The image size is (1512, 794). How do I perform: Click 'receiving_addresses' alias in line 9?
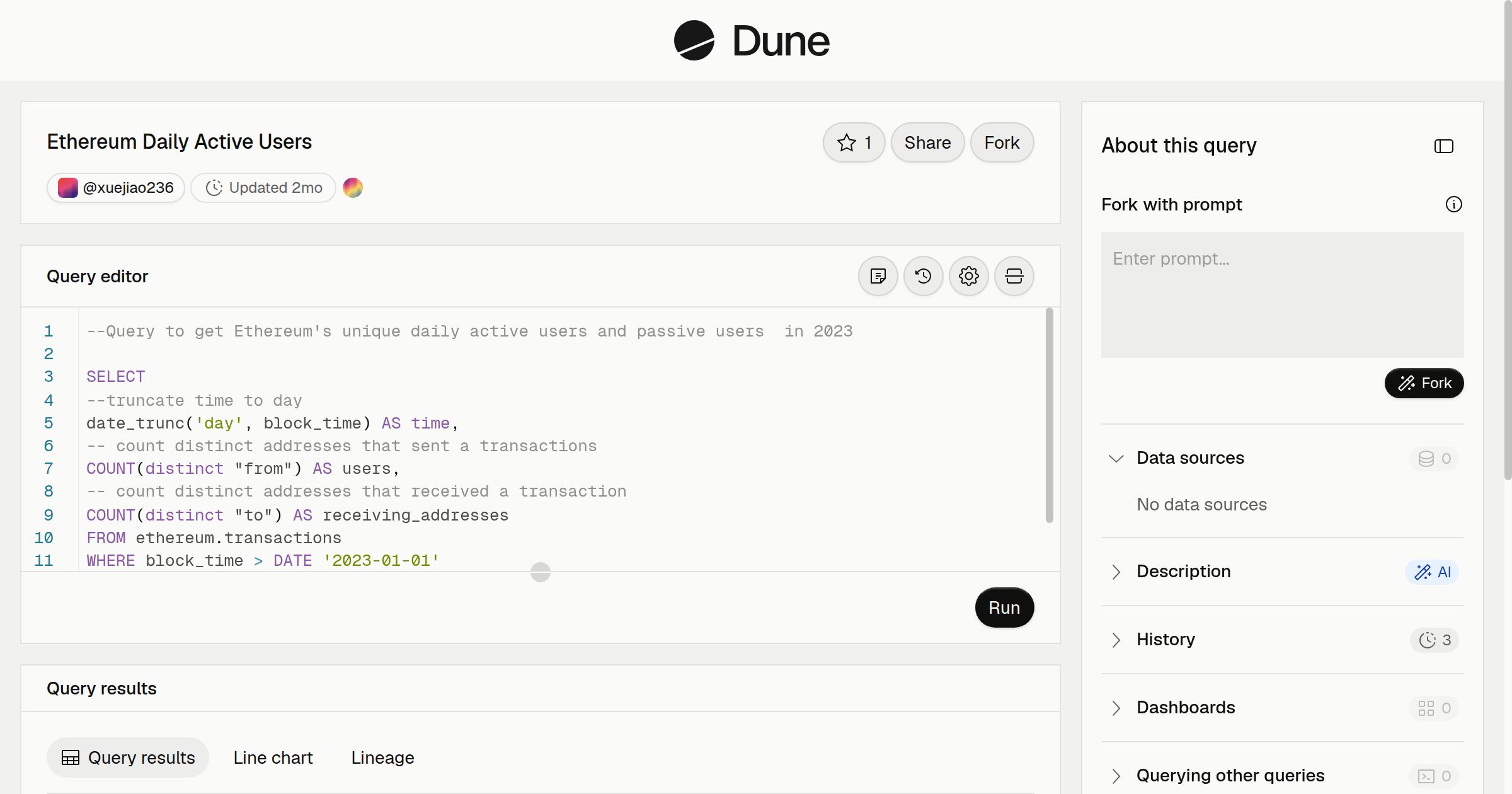click(415, 515)
